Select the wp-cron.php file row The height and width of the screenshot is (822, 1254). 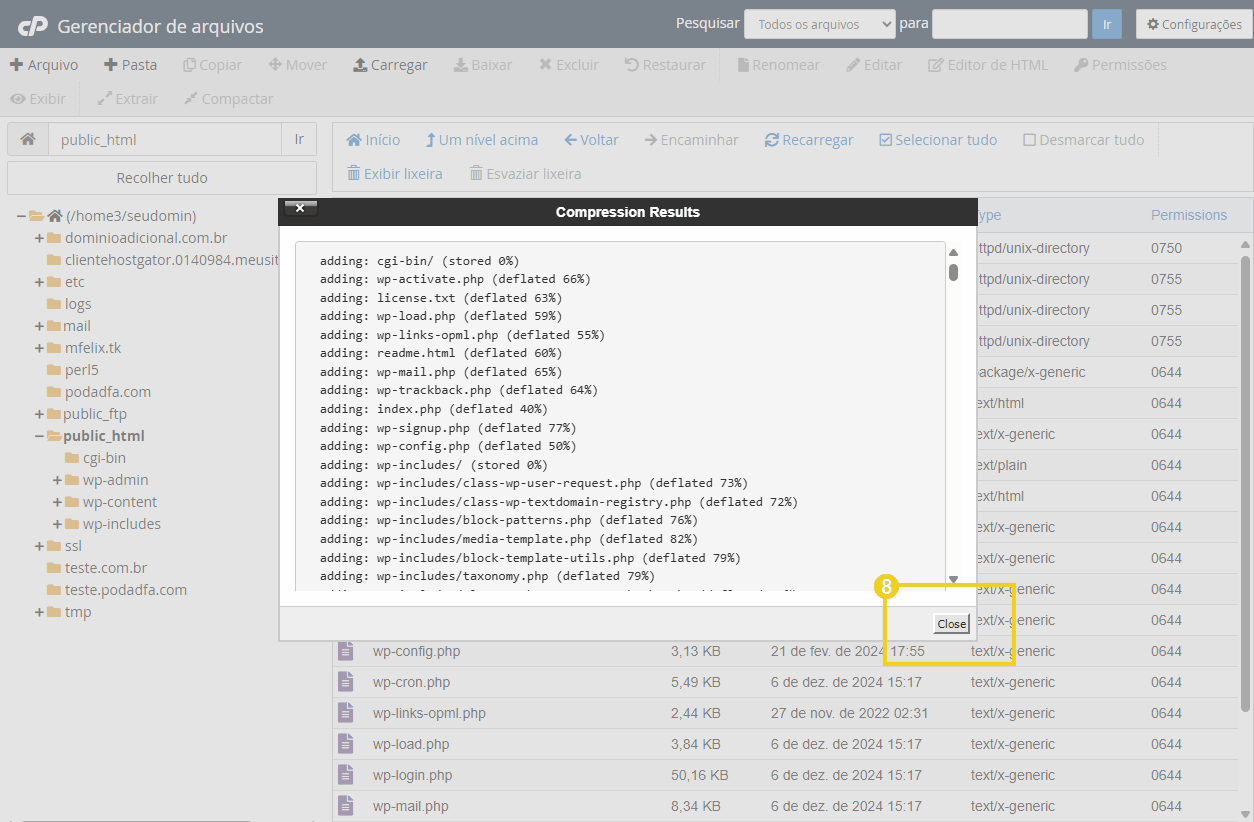click(785, 682)
